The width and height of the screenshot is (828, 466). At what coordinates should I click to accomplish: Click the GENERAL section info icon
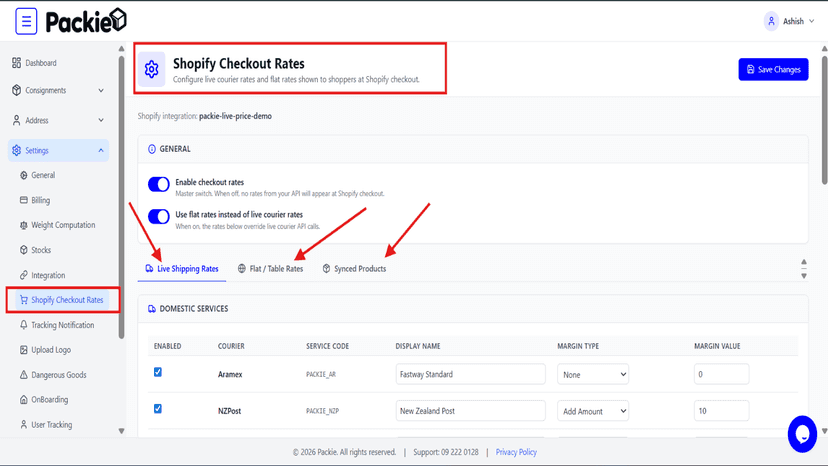(x=152, y=149)
